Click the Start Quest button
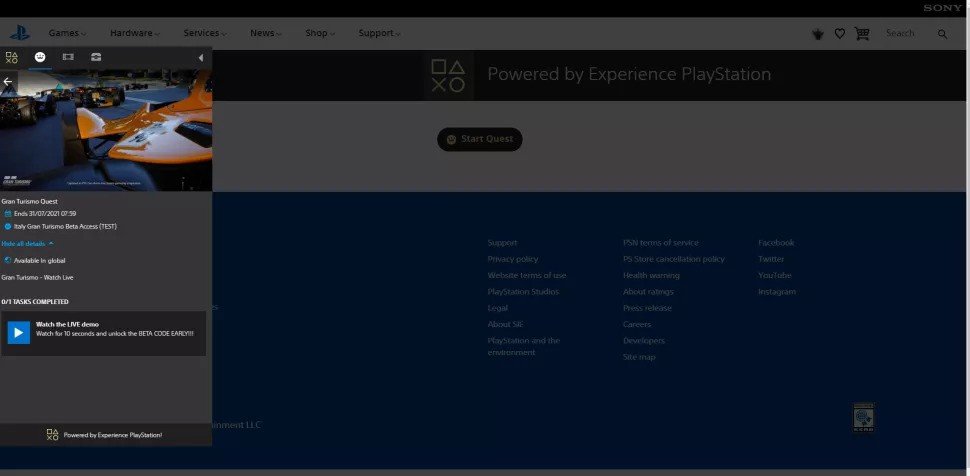The image size is (970, 476). click(x=479, y=139)
